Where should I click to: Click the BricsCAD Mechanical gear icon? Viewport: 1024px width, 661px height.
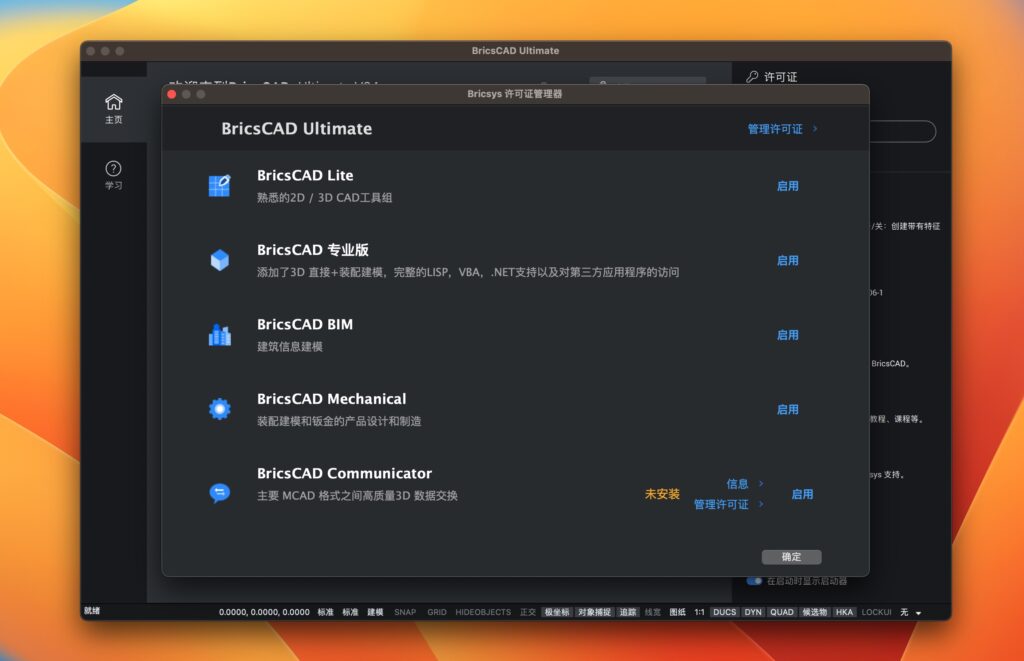tap(222, 407)
